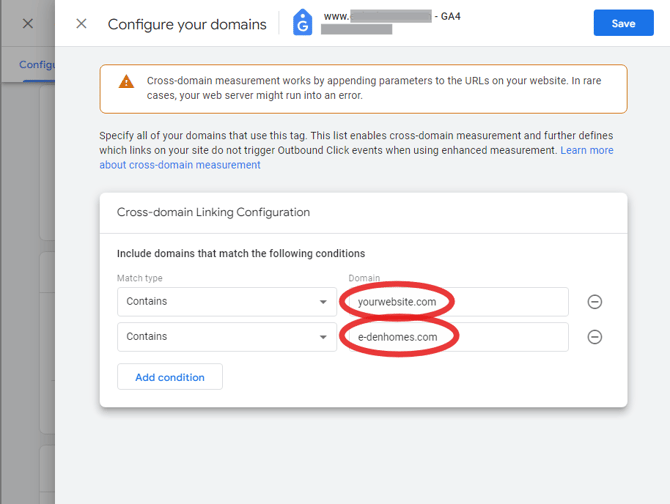Select the Cross-domain Linking Configuration header
Screen dimensions: 670x504
pos(213,212)
